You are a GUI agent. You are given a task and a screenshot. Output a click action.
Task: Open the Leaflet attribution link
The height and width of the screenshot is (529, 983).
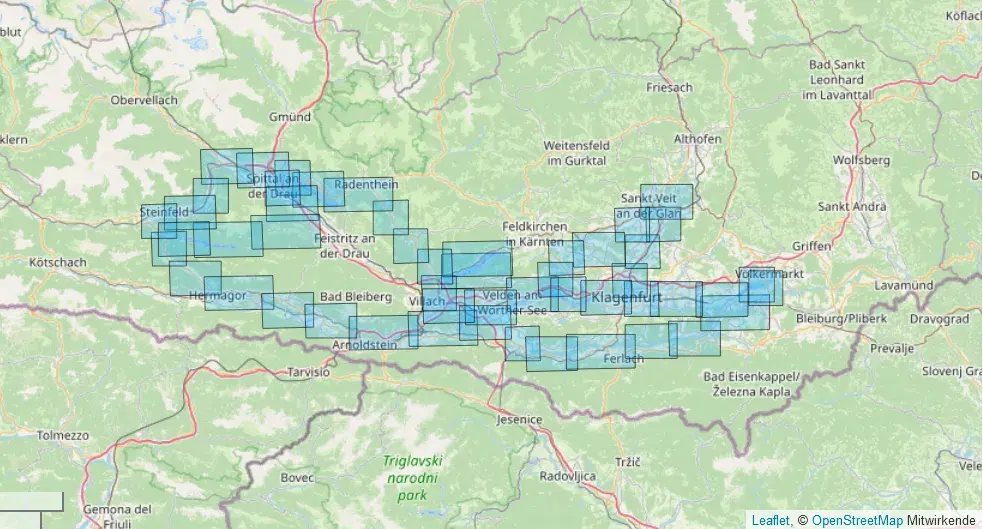[770, 521]
